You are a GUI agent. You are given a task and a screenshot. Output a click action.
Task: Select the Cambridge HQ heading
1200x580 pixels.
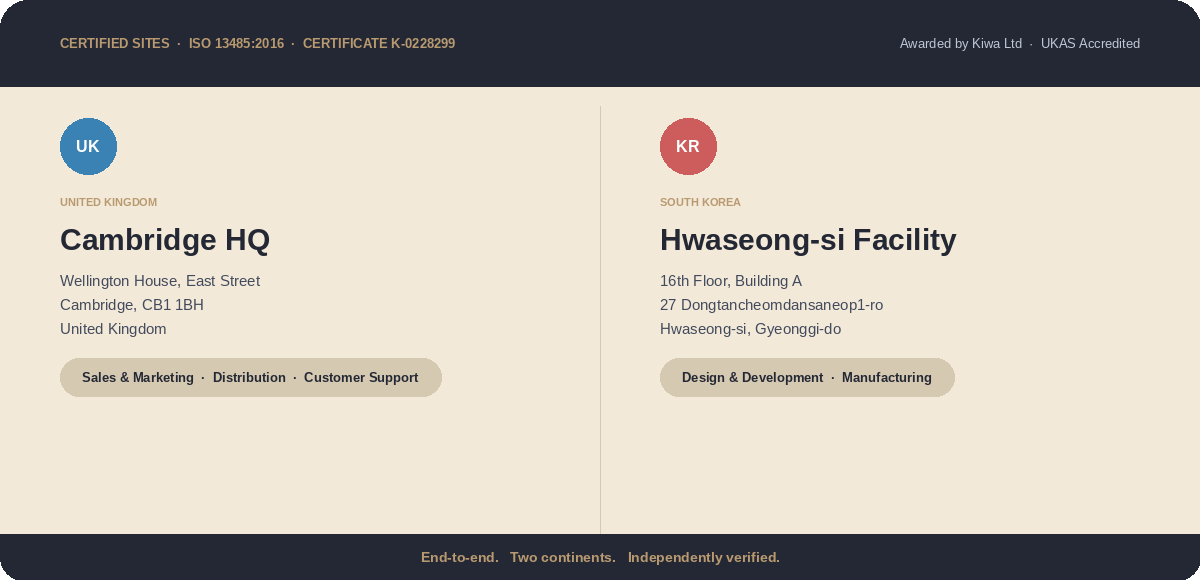[165, 240]
